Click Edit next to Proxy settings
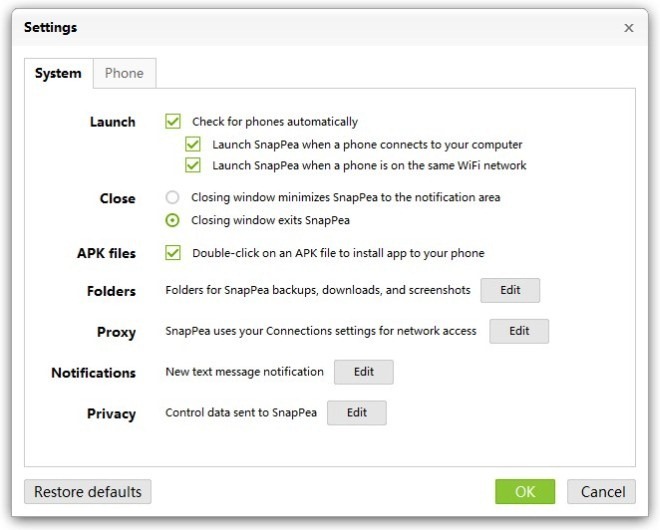 [x=519, y=331]
